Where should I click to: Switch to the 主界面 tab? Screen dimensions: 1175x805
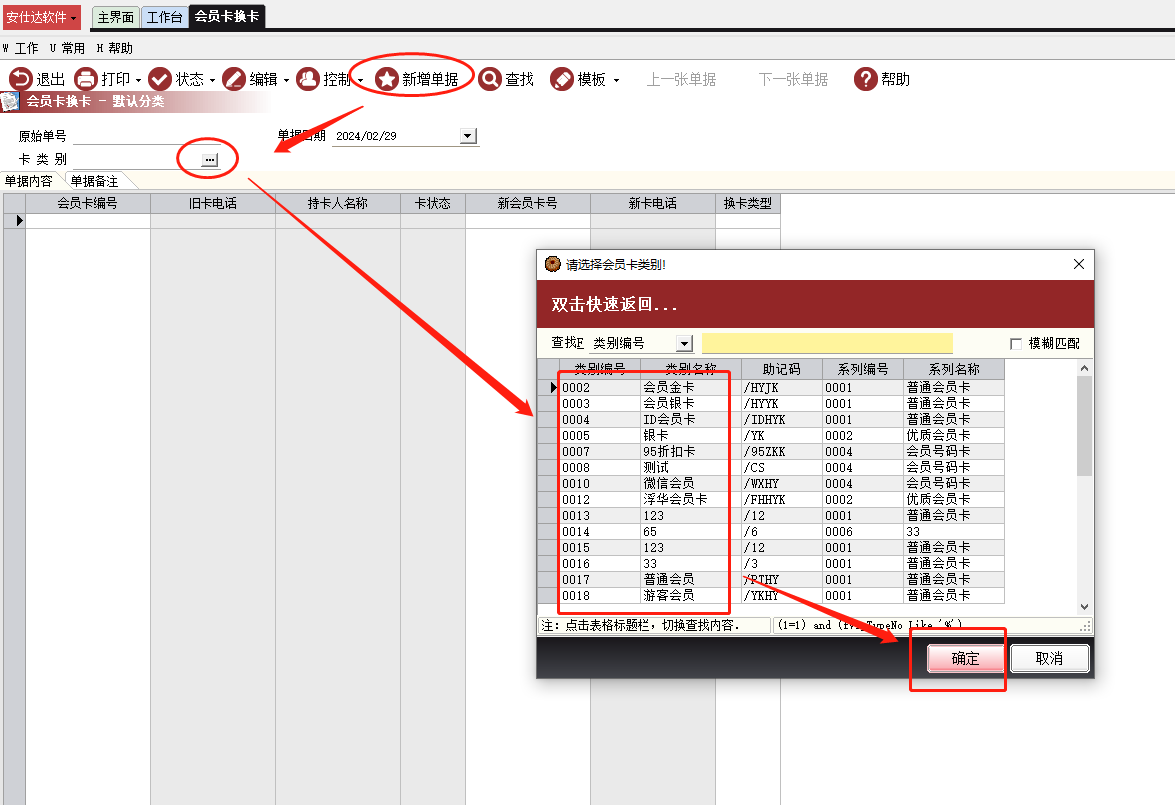116,16
